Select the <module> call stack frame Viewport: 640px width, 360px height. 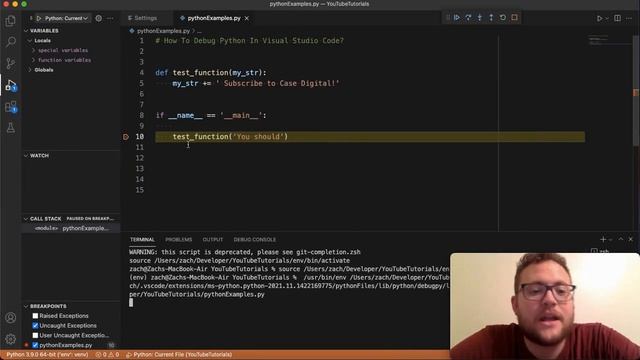(x=71, y=229)
